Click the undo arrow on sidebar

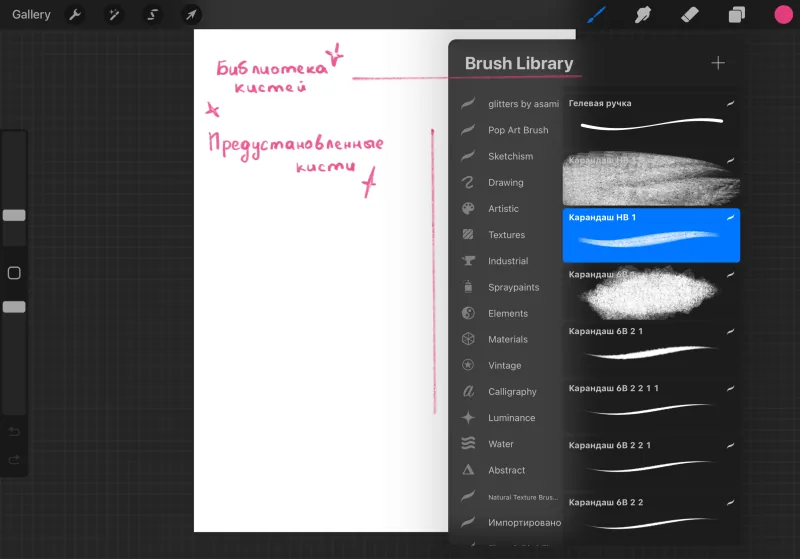point(14,432)
